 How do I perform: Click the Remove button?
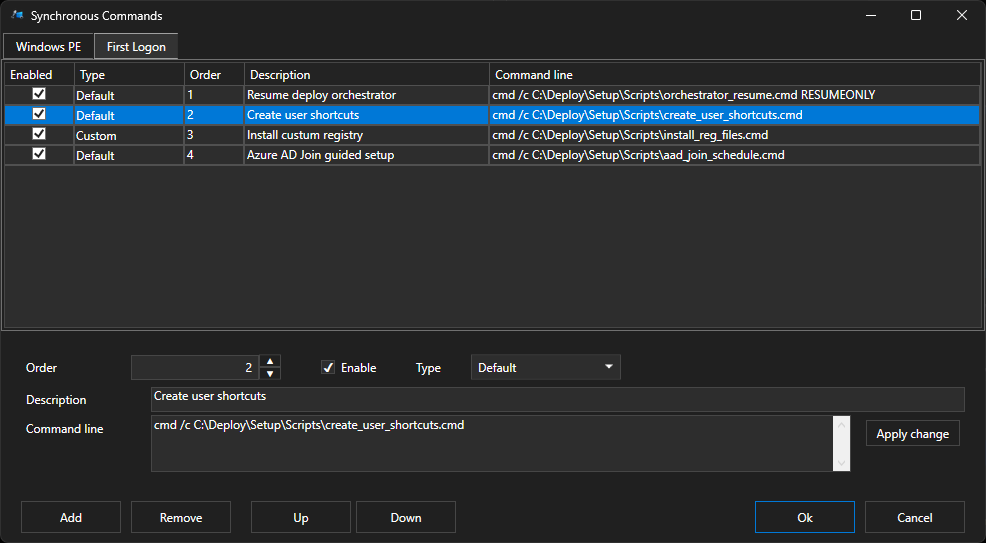pyautogui.click(x=181, y=517)
